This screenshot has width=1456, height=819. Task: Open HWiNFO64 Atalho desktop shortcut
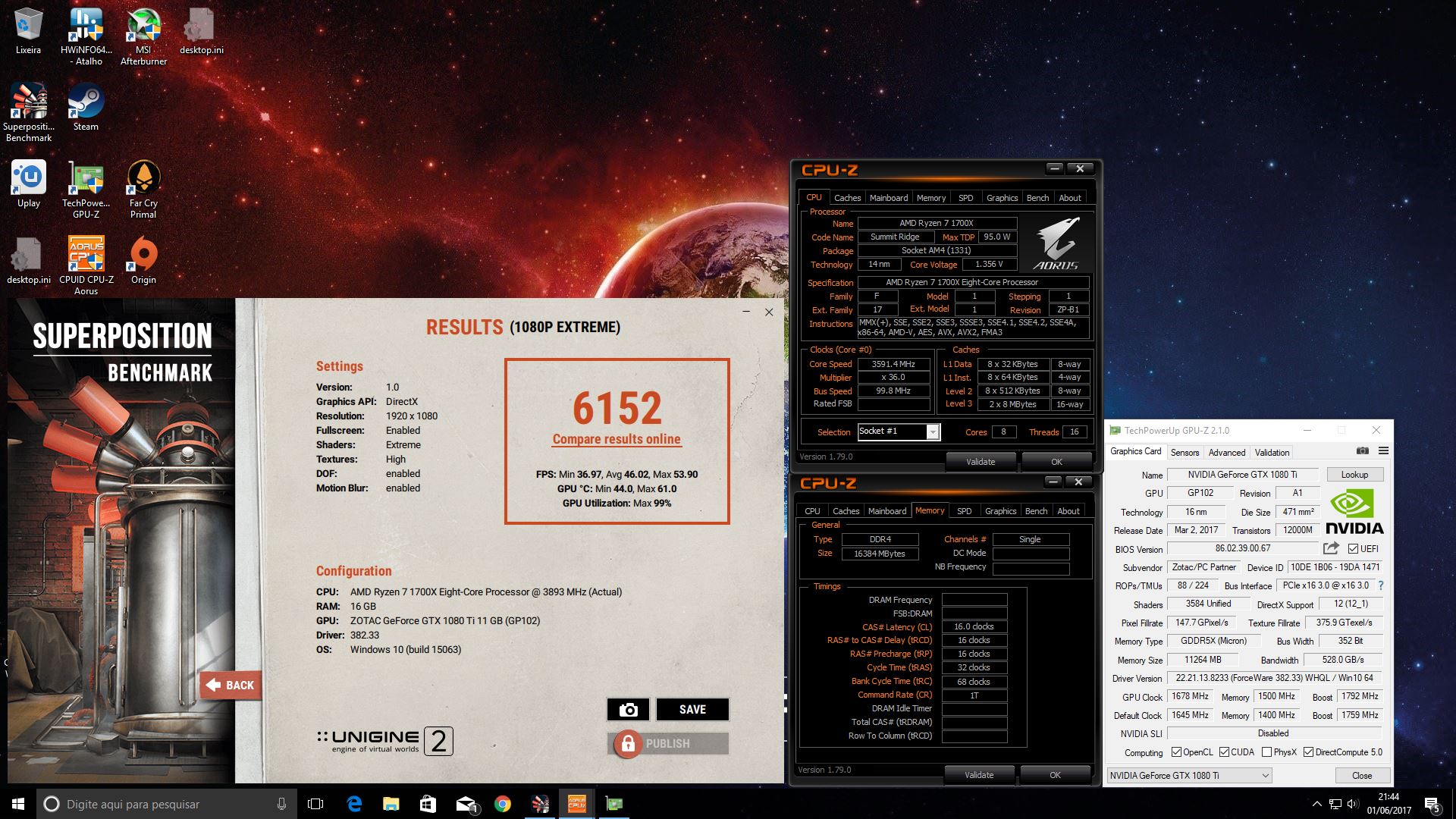pyautogui.click(x=86, y=36)
